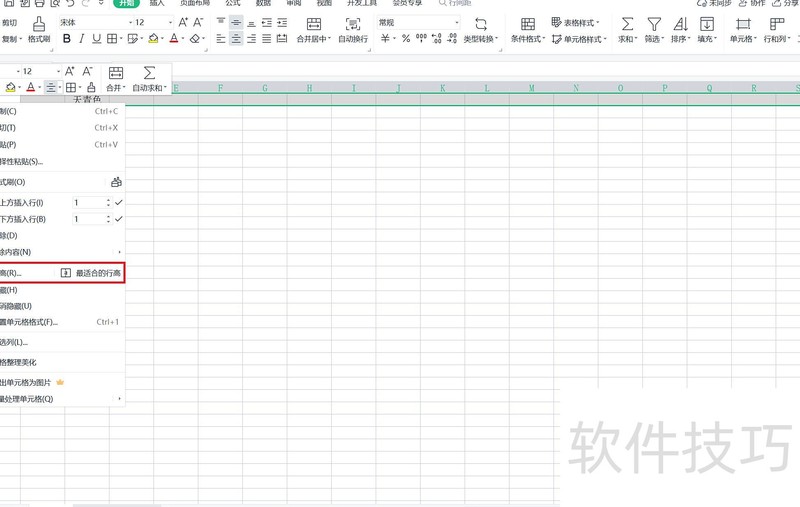Choose Copy (C) in the context menu
The height and width of the screenshot is (507, 800).
coord(60,111)
